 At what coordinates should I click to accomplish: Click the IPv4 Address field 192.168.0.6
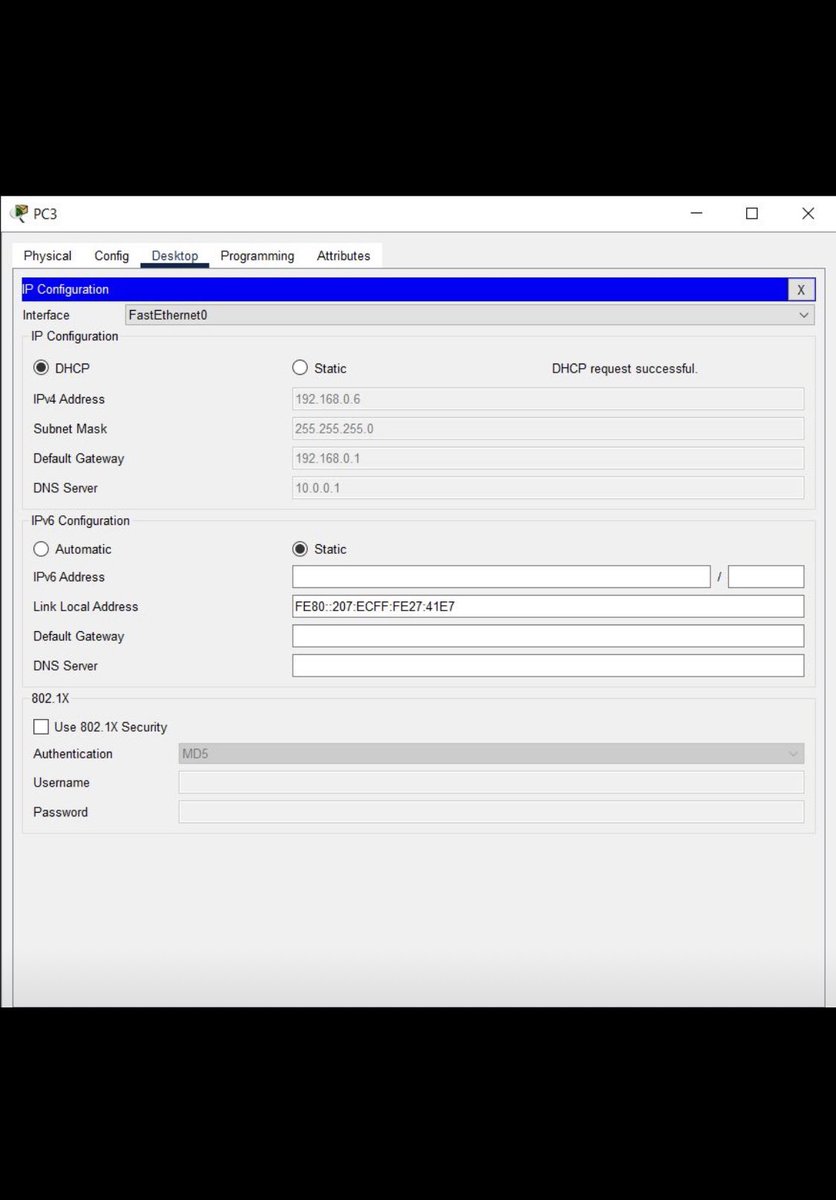pyautogui.click(x=548, y=399)
